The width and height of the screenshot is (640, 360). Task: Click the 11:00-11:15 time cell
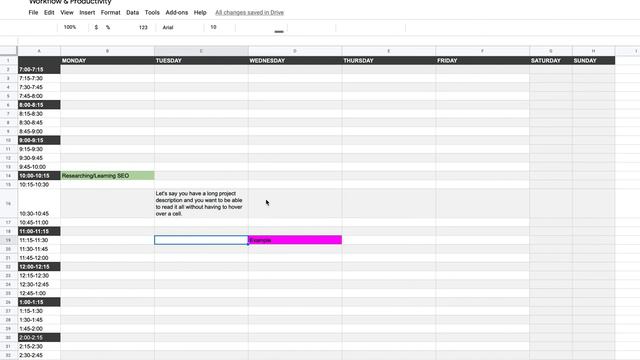coord(39,231)
